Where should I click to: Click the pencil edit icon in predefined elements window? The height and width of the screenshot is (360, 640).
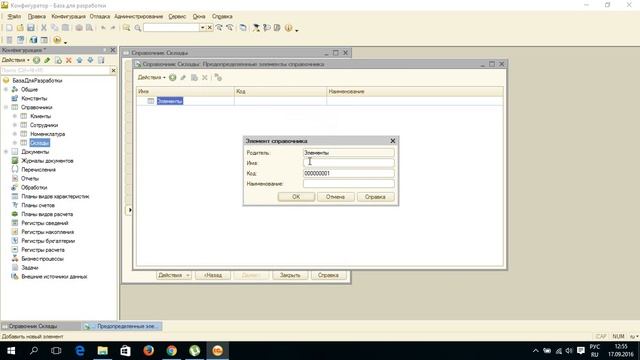pyautogui.click(x=183, y=77)
